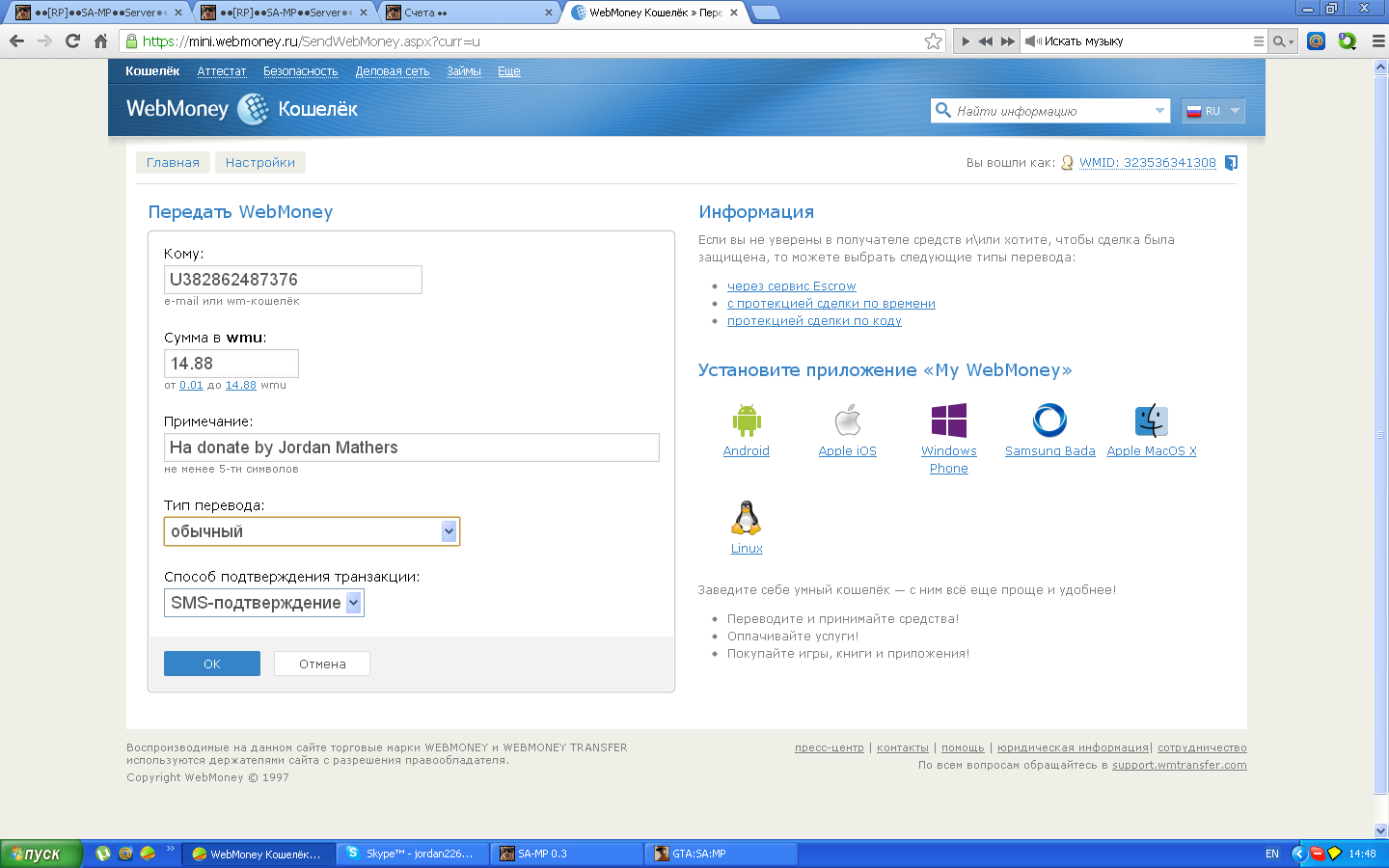This screenshot has width=1389, height=868.
Task: Open the Тип перевода dropdown
Action: pyautogui.click(x=312, y=531)
